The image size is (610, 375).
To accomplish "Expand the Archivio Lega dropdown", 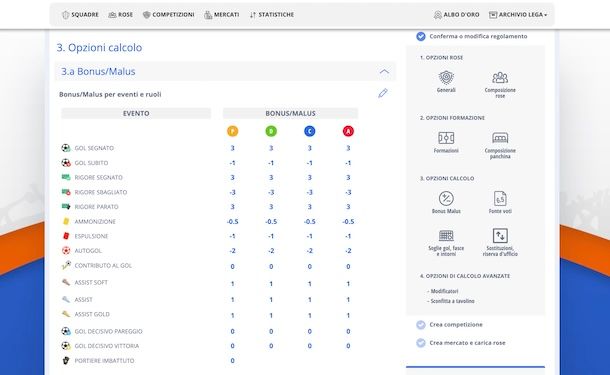I will [x=518, y=15].
